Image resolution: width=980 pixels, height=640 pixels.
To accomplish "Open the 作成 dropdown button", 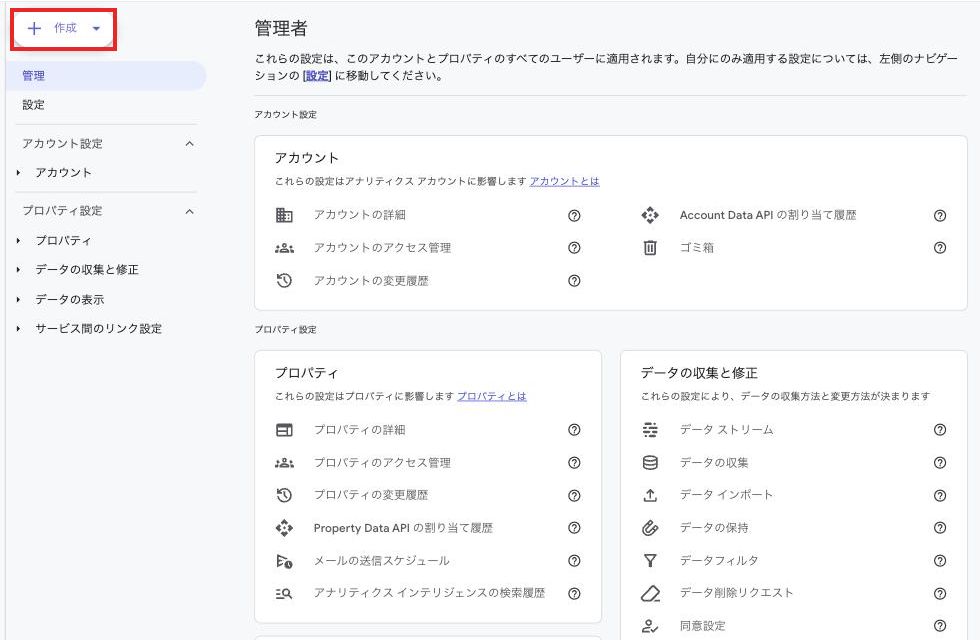I will click(64, 29).
